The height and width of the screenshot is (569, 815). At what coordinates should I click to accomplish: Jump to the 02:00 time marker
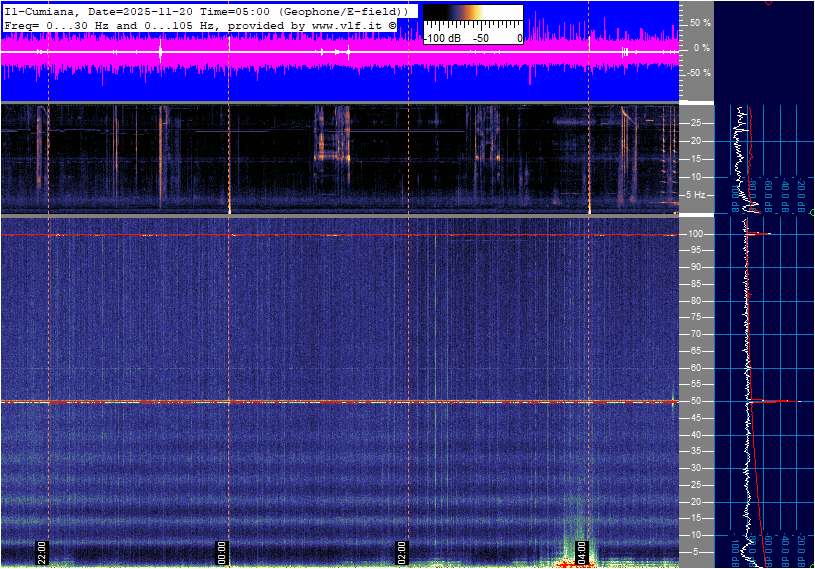click(x=402, y=552)
